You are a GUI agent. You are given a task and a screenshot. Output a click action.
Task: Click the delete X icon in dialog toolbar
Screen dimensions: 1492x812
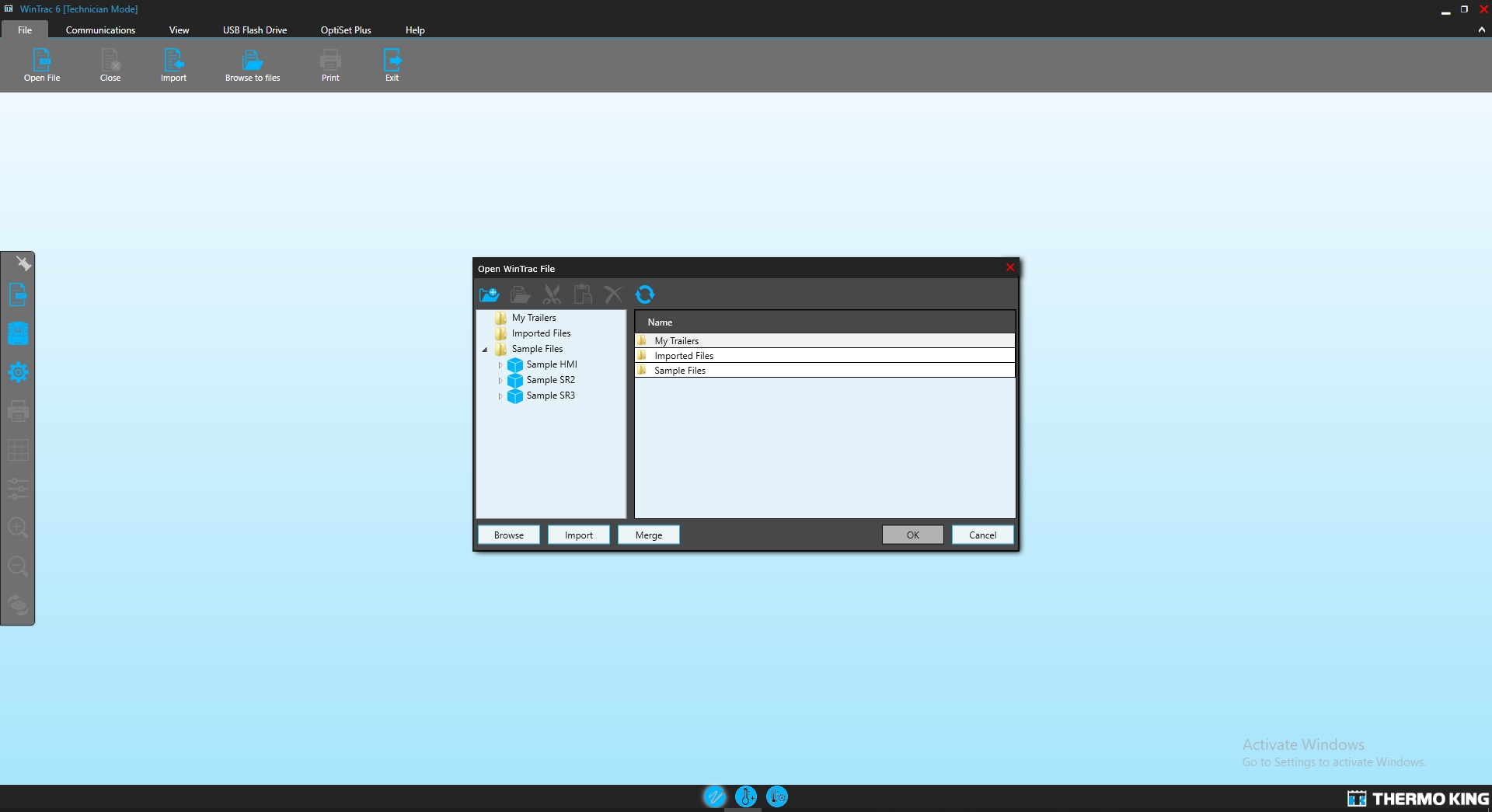[614, 294]
